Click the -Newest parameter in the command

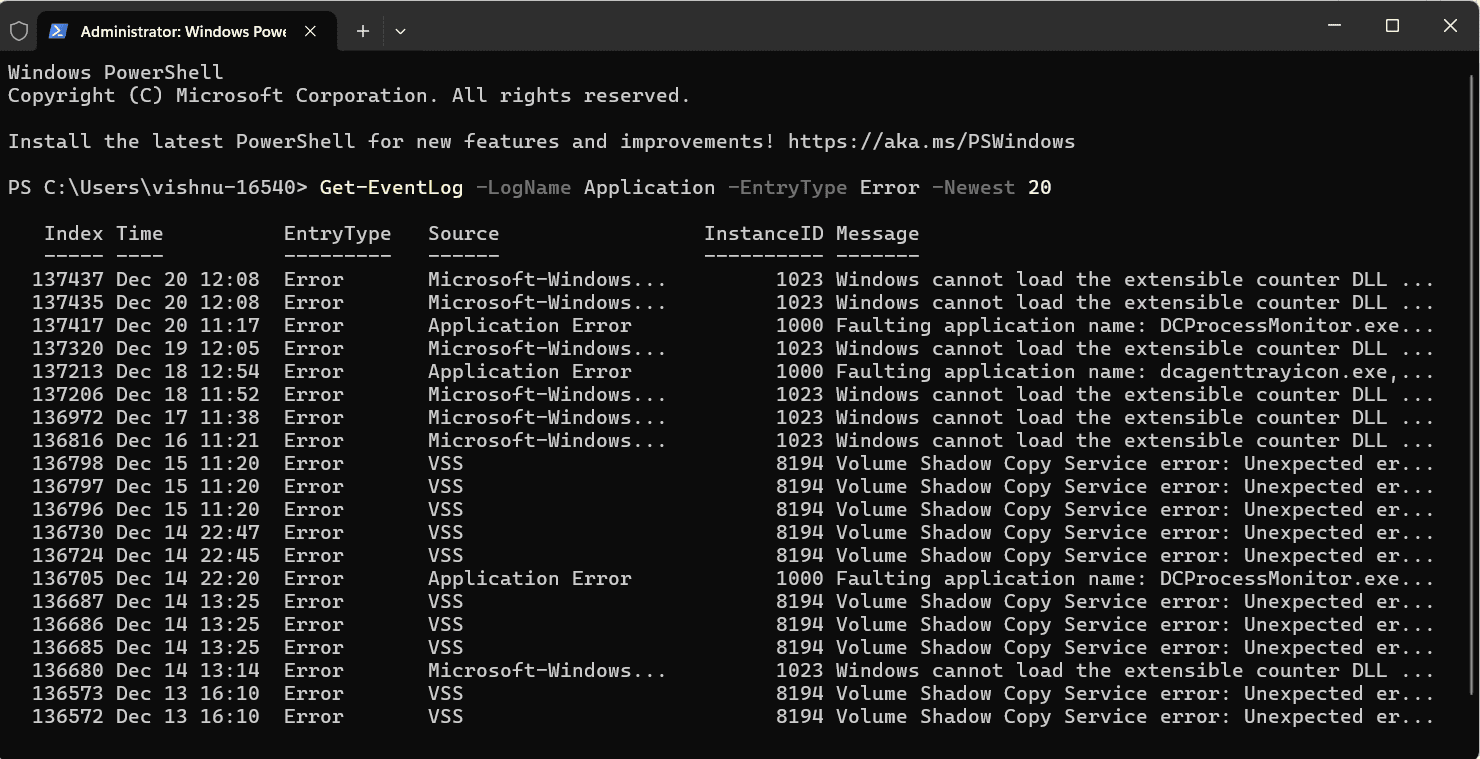click(x=973, y=187)
